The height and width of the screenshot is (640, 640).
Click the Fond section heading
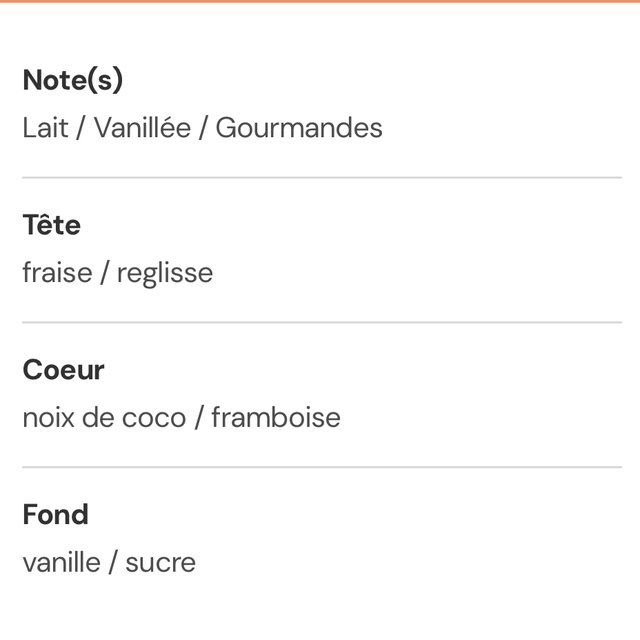55,515
